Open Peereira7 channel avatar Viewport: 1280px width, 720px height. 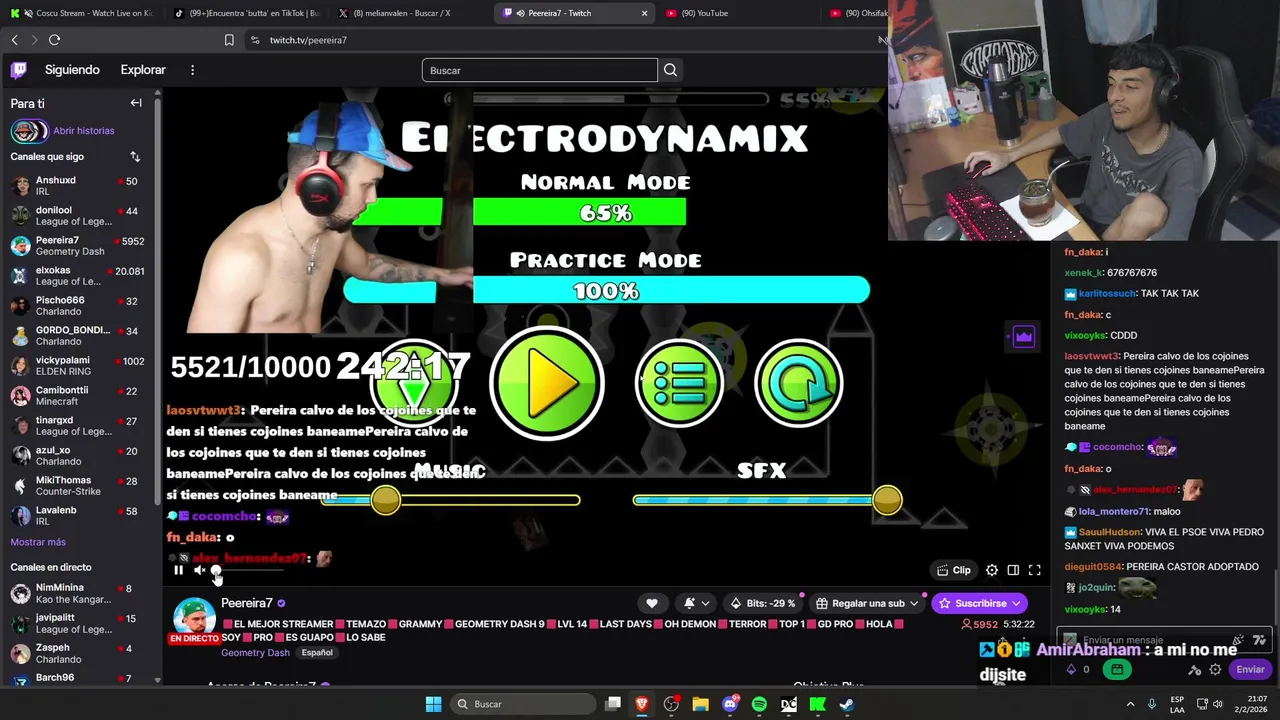click(194, 620)
